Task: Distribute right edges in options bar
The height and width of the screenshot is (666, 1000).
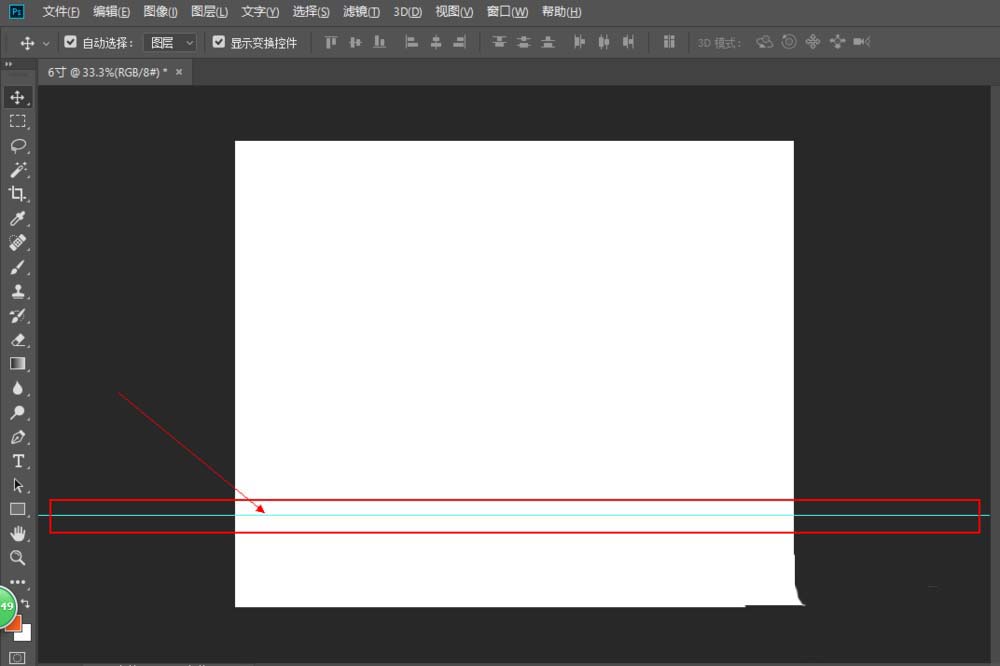Action: (628, 42)
